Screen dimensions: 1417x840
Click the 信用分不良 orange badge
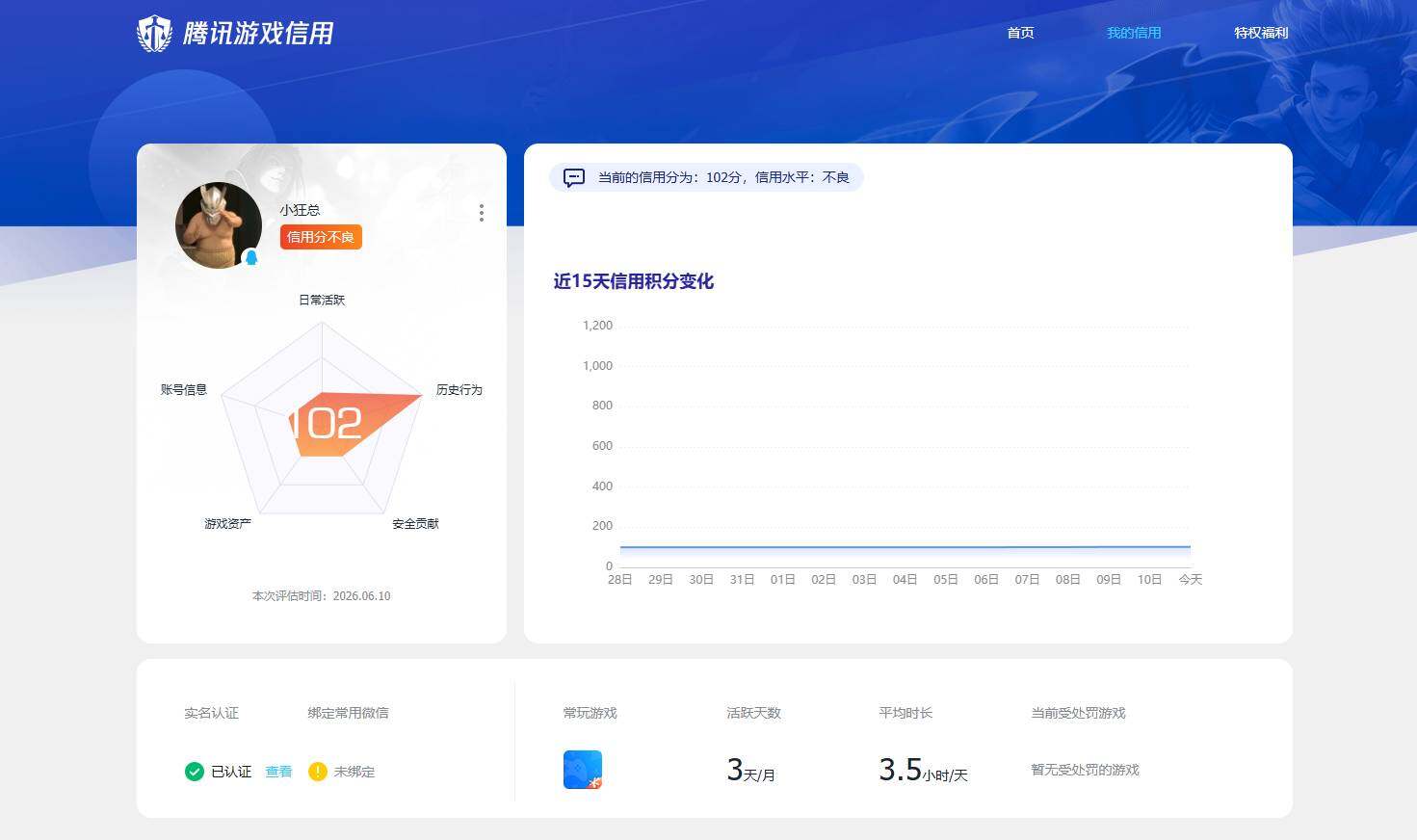[x=321, y=237]
